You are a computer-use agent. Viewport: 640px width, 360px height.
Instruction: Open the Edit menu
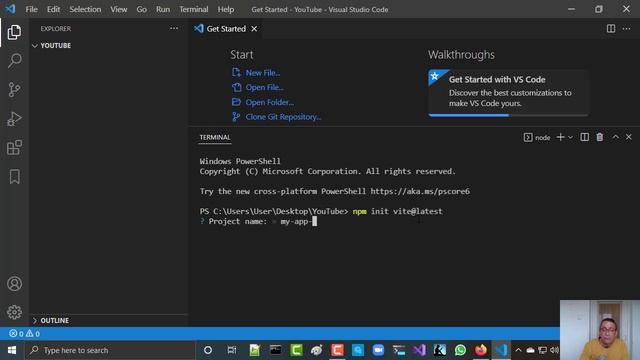coord(53,9)
